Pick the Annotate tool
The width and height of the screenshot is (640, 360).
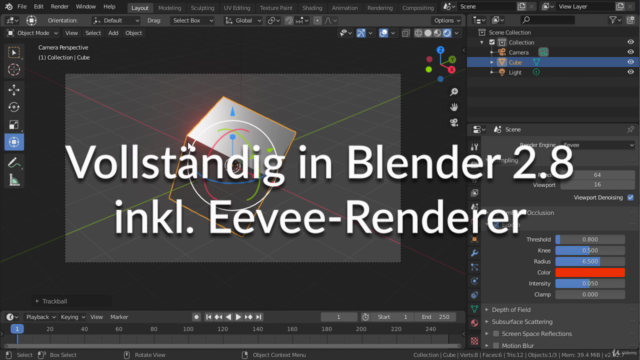click(14, 163)
